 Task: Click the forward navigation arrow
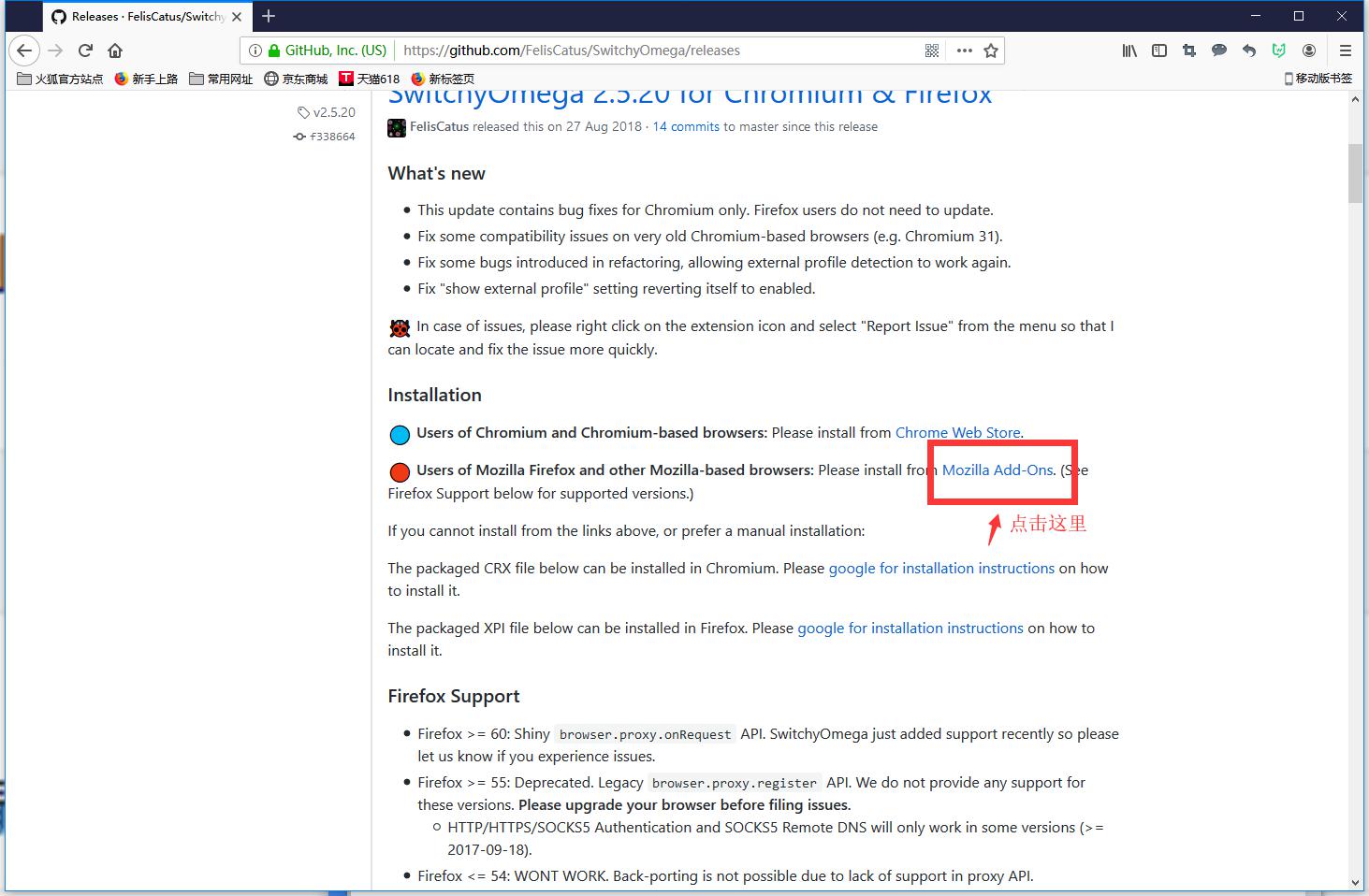[x=55, y=51]
